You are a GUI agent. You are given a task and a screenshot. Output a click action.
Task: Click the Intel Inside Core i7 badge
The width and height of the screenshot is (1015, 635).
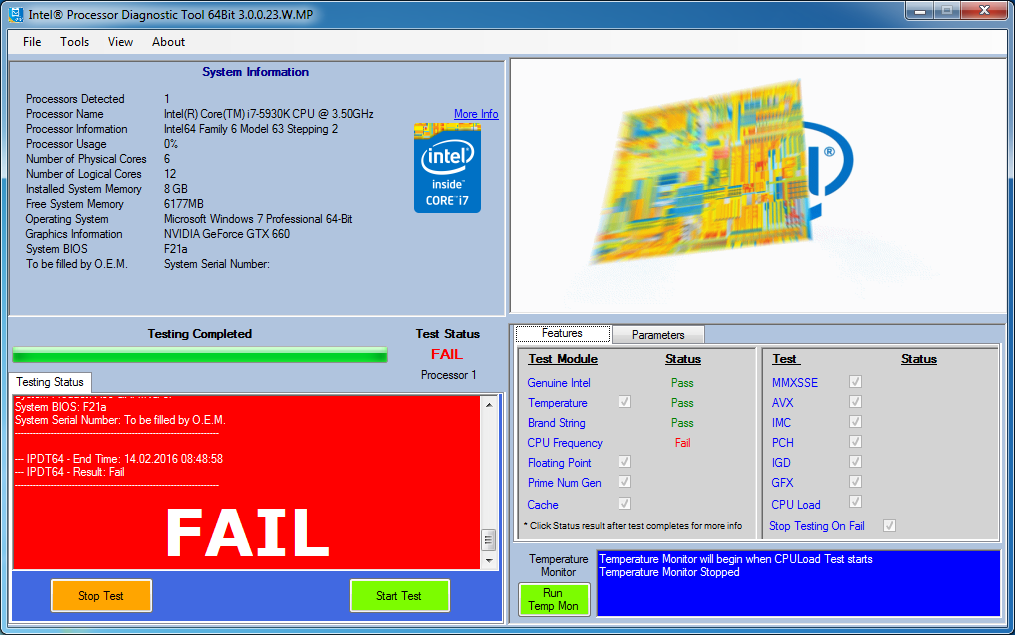point(447,168)
